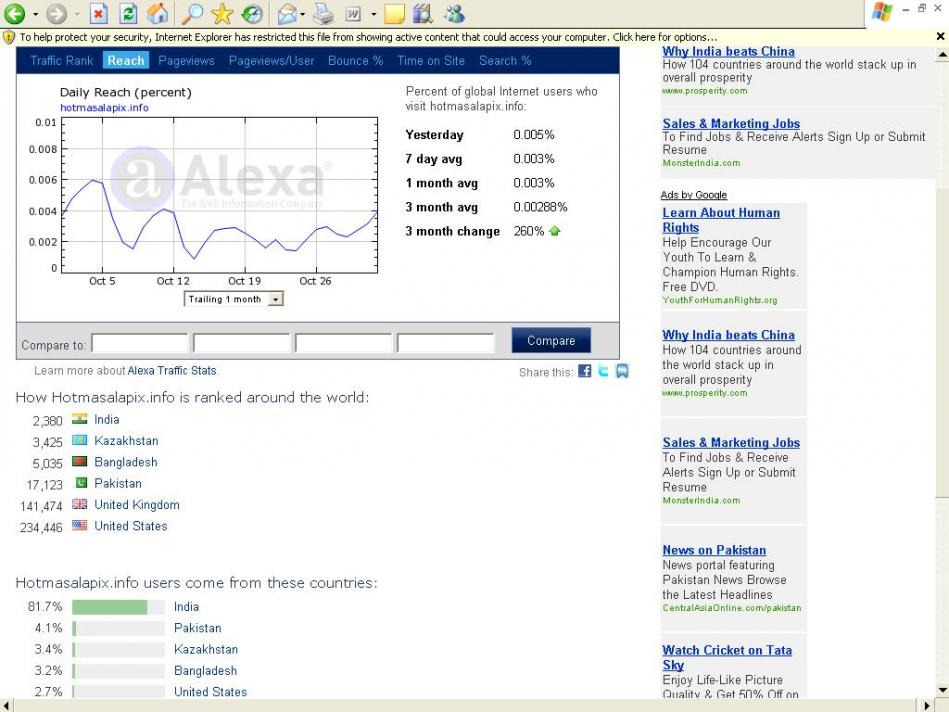Click the Compare button
The height and width of the screenshot is (712, 949).
pyautogui.click(x=551, y=340)
